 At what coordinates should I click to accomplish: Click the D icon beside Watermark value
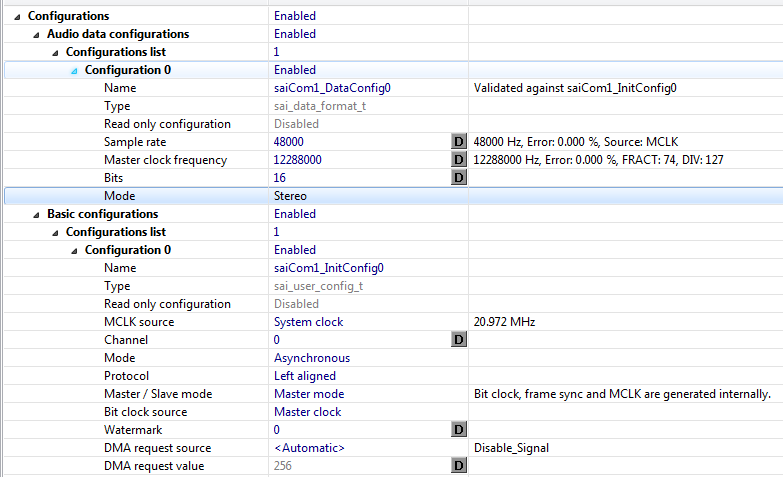click(459, 430)
